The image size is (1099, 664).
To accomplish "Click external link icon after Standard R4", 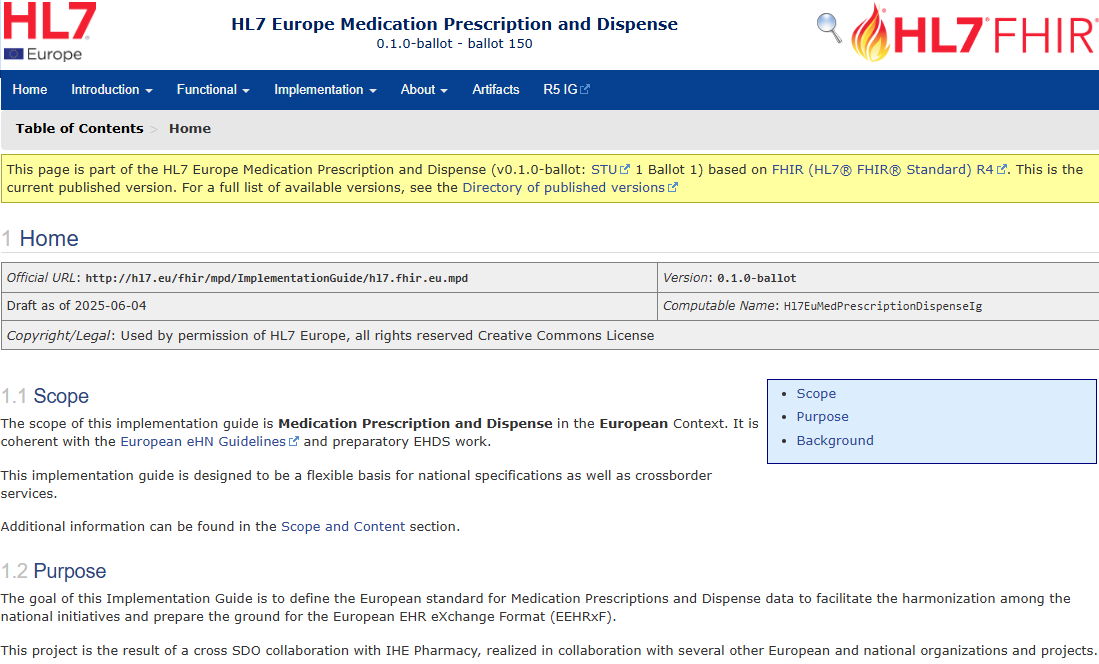I will pyautogui.click(x=1002, y=170).
